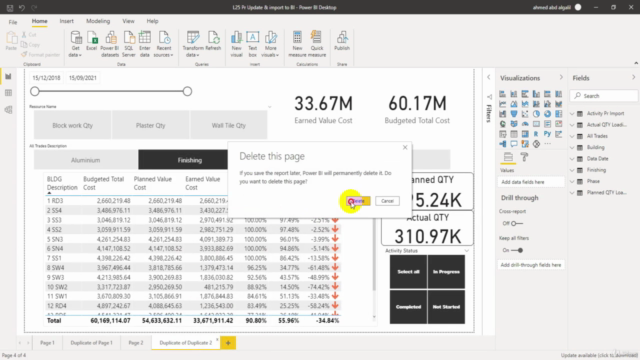Choose SQL Server data source
The height and width of the screenshot is (360, 640).
(129, 44)
